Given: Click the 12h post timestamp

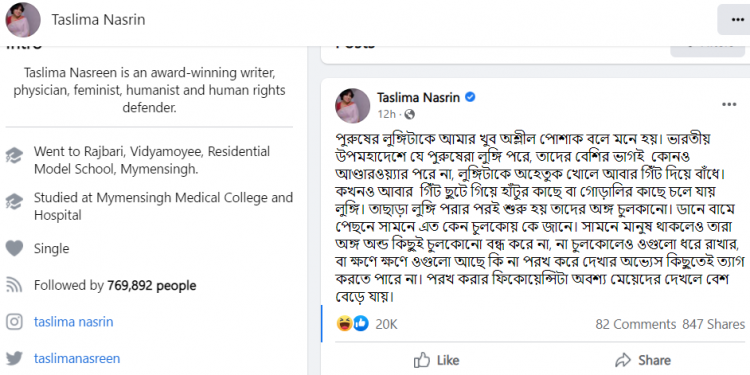Looking at the screenshot, I should (386, 114).
